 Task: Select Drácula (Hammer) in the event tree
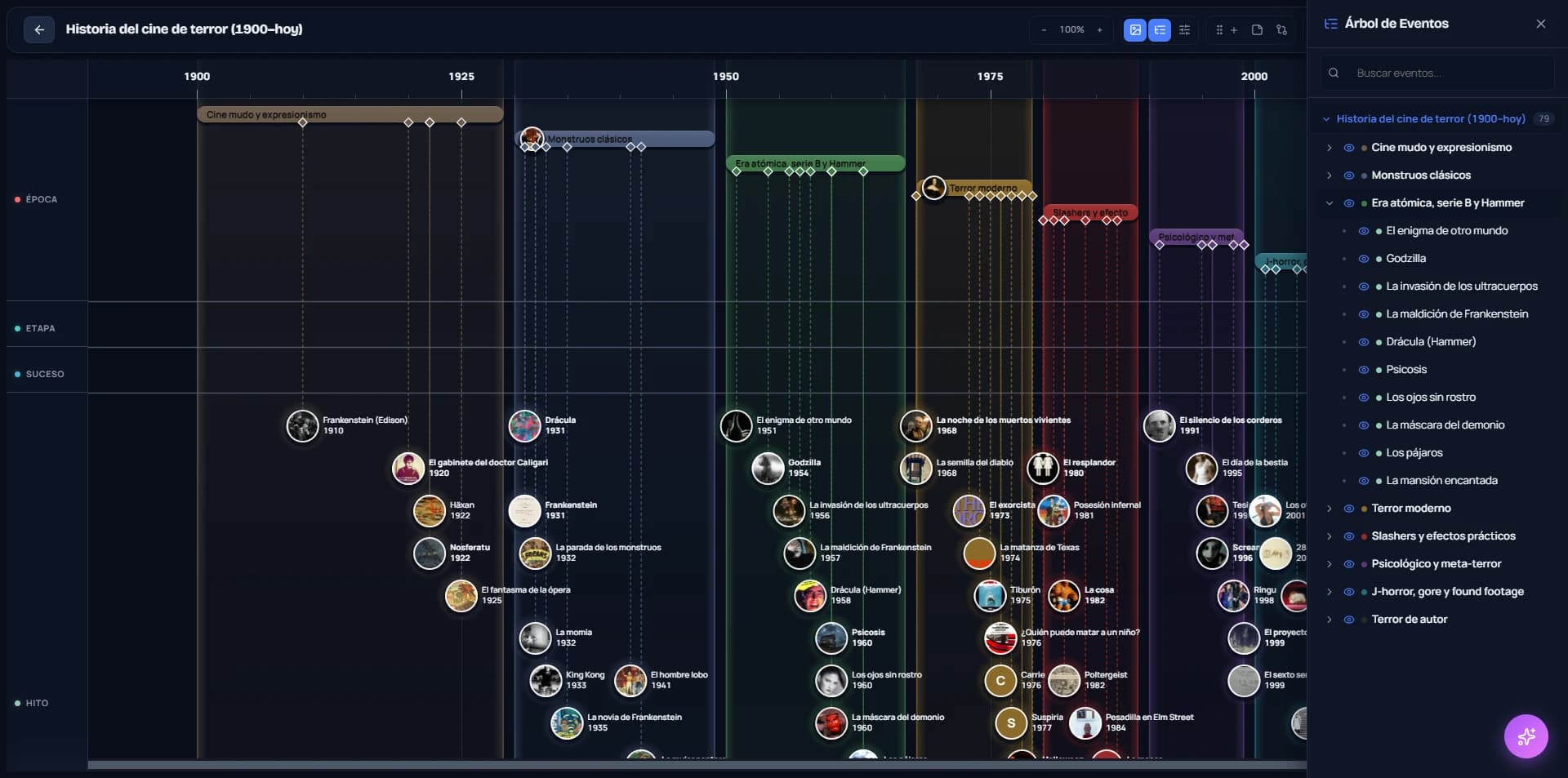(1431, 342)
